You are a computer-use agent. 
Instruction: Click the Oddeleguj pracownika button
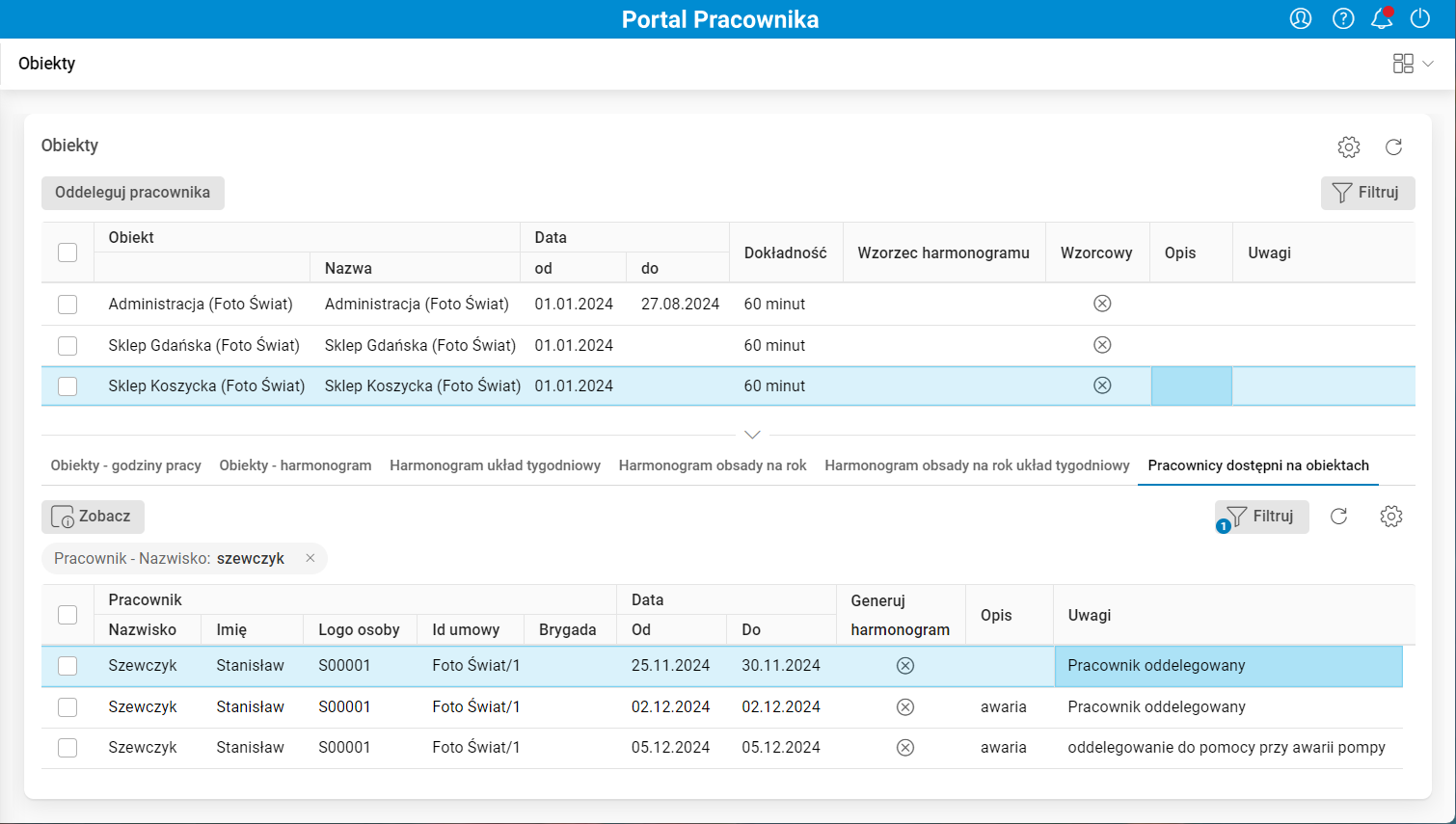point(133,193)
